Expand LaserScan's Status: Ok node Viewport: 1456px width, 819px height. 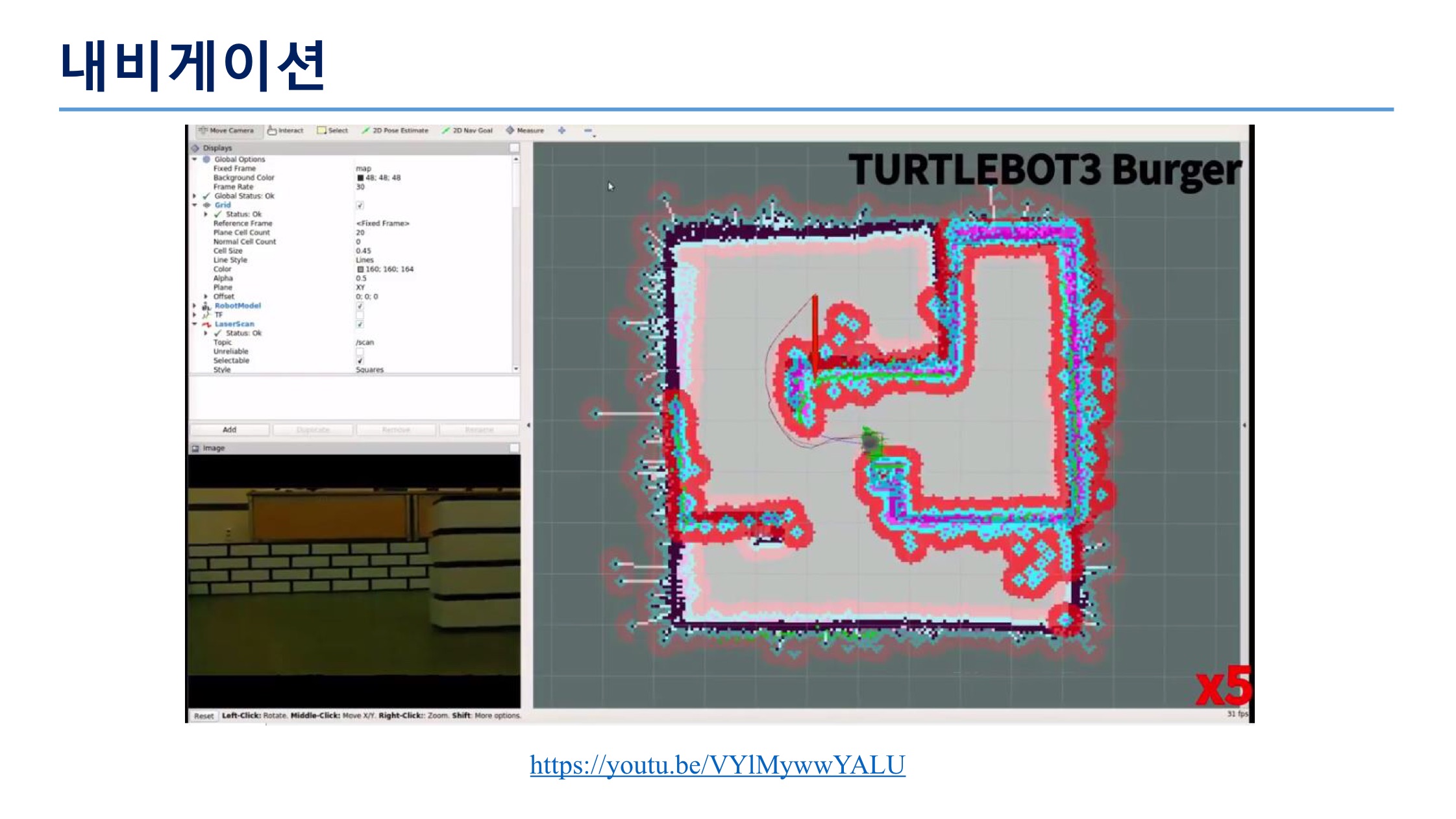point(206,333)
